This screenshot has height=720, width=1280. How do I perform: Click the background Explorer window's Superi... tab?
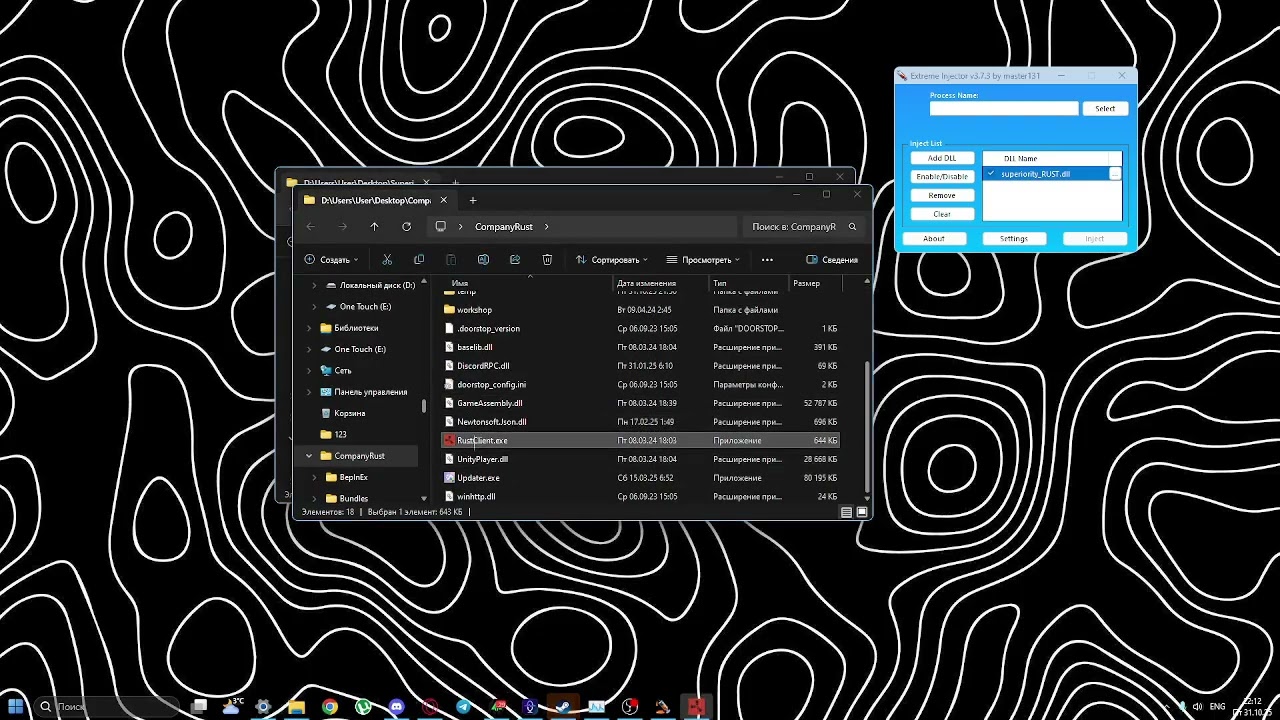click(x=356, y=182)
